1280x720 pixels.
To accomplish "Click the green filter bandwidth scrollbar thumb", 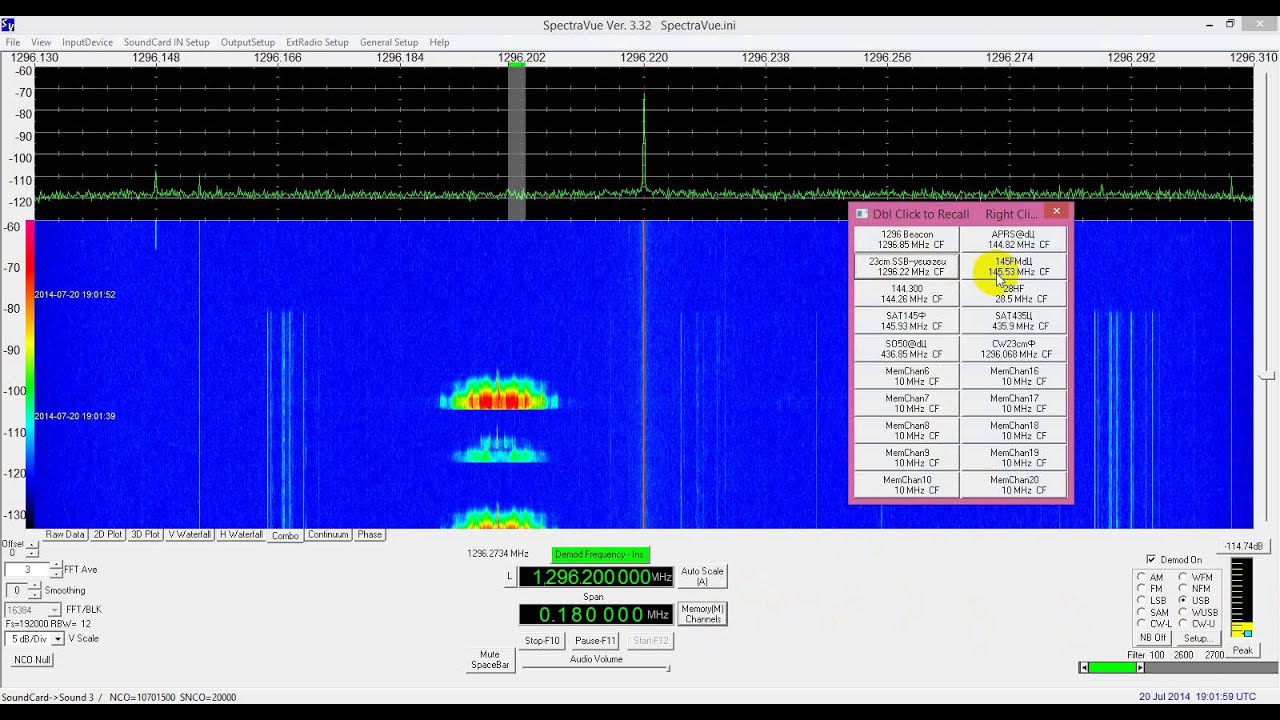I will point(1112,668).
